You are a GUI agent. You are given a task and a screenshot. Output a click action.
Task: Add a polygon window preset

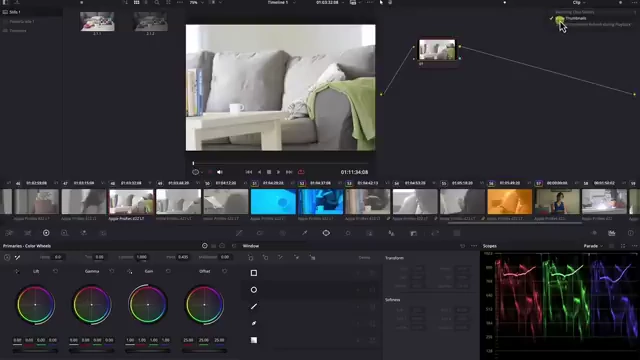coord(280,258)
